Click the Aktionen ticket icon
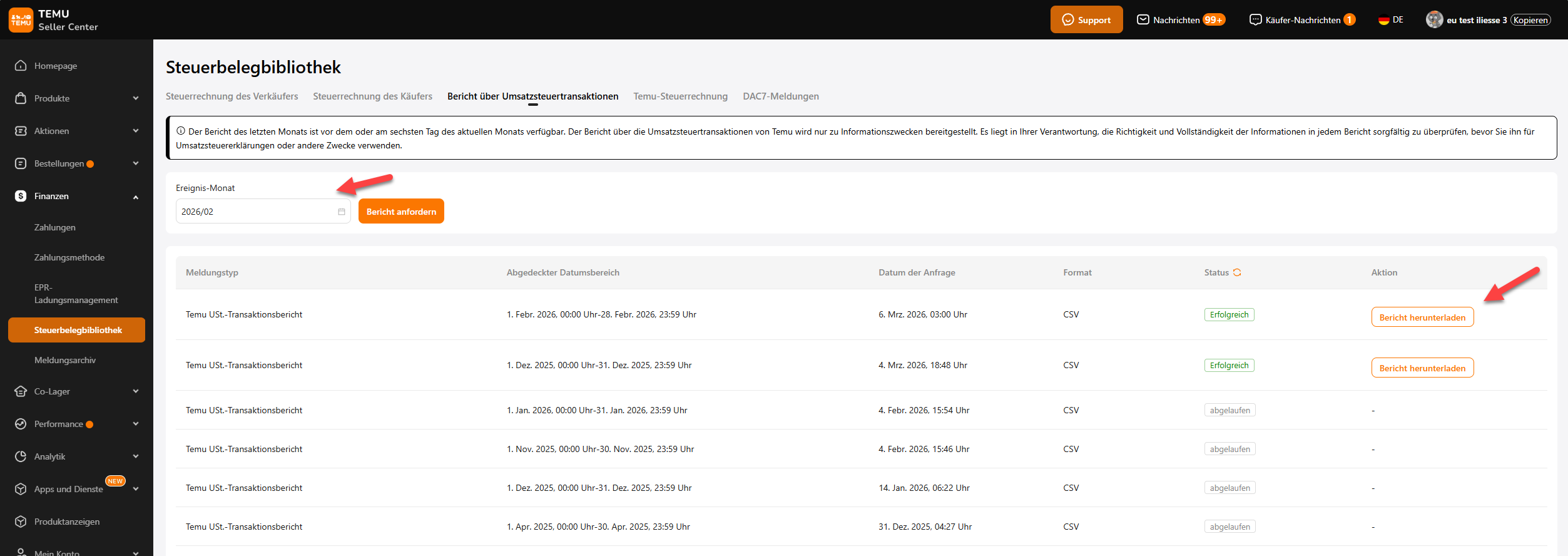The height and width of the screenshot is (556, 1568). pos(21,131)
